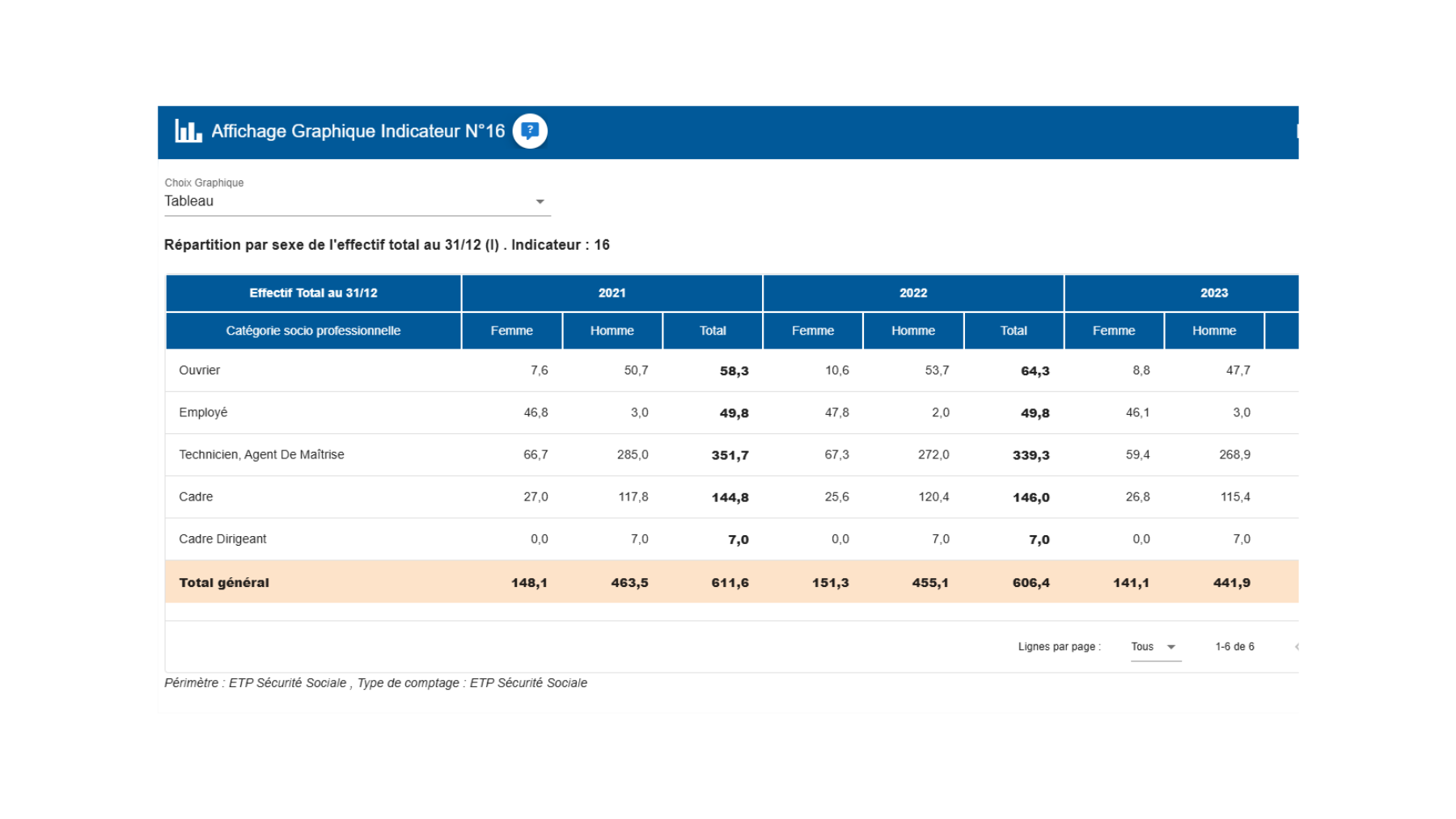Open the question mark help bubble icon
The height and width of the screenshot is (819, 1456).
(530, 131)
